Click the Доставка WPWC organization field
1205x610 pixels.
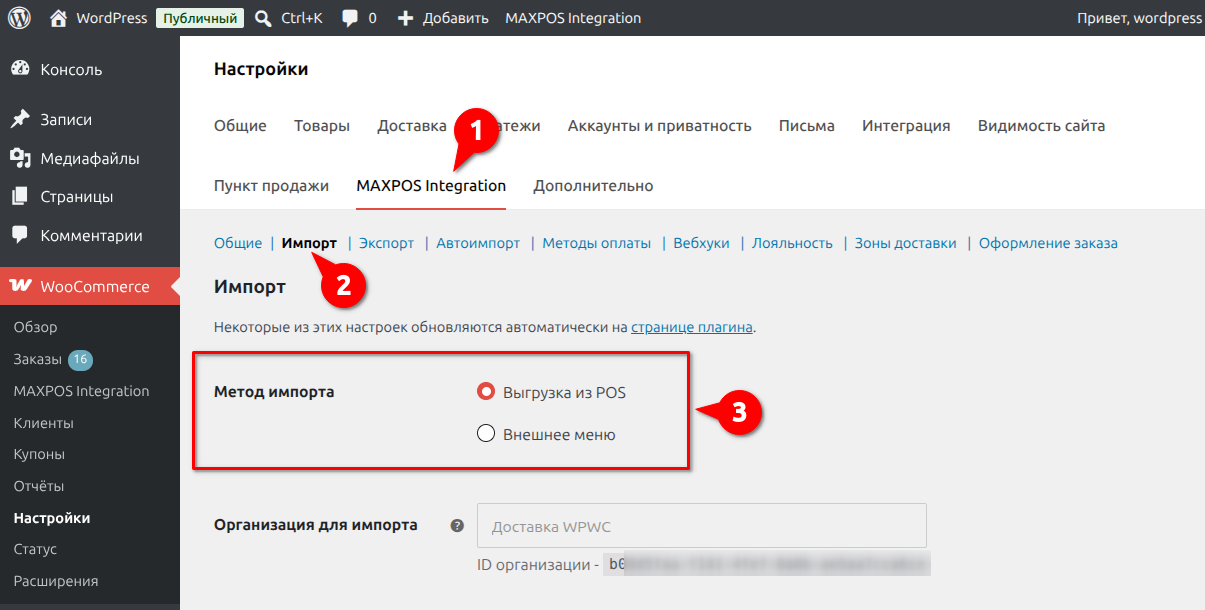702,525
